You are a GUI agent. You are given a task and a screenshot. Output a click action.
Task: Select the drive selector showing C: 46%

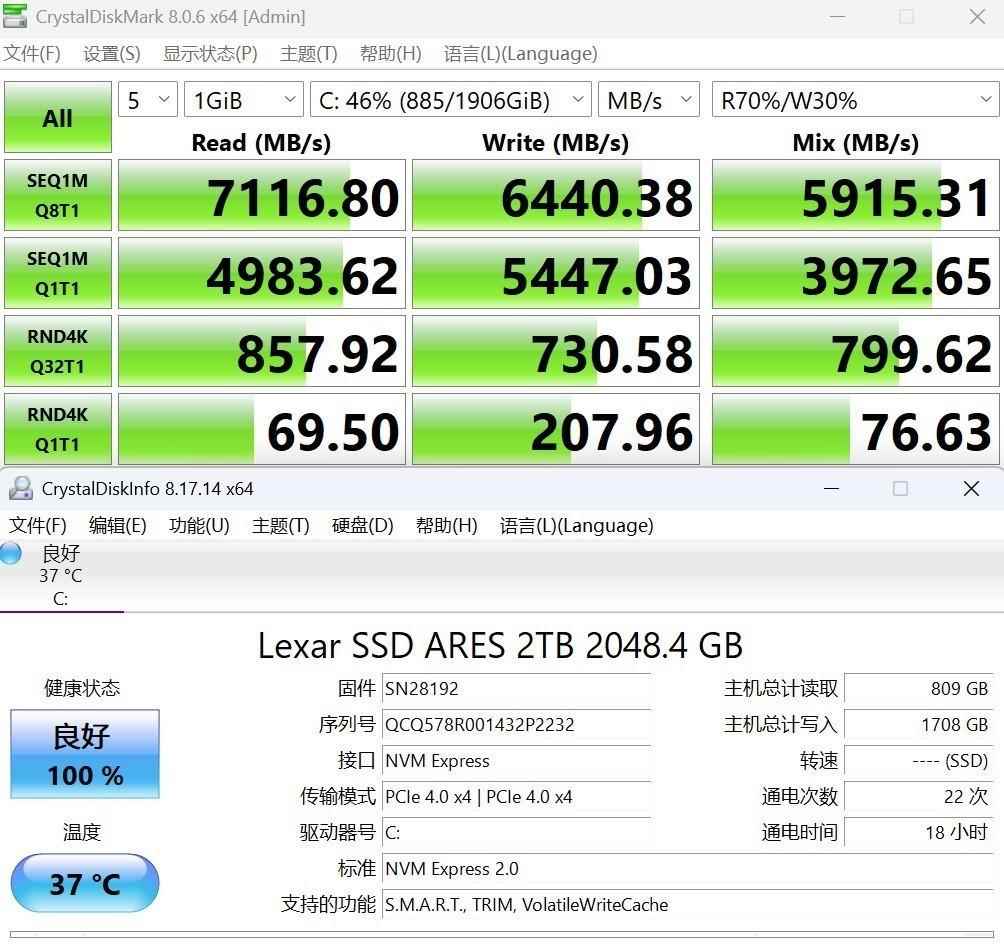(450, 99)
